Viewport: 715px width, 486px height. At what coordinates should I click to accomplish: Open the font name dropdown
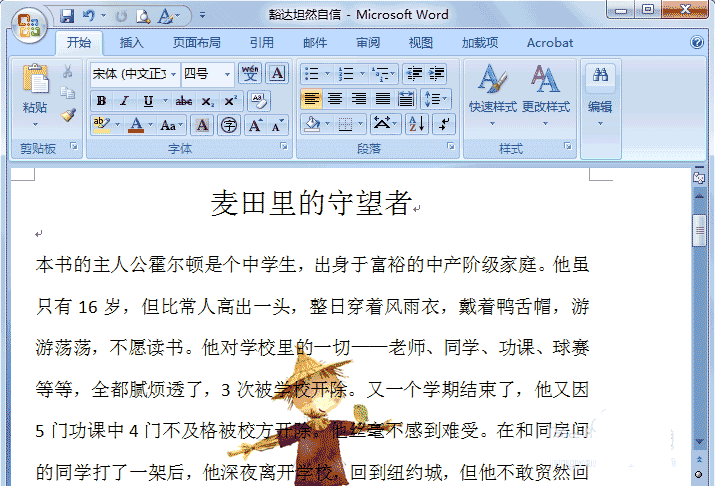click(175, 74)
